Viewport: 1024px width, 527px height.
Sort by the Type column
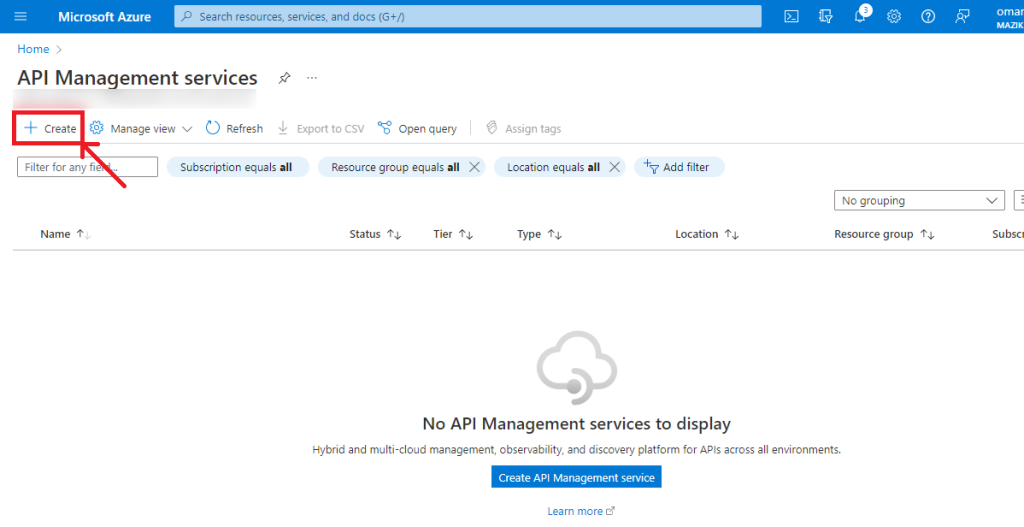[x=539, y=234]
